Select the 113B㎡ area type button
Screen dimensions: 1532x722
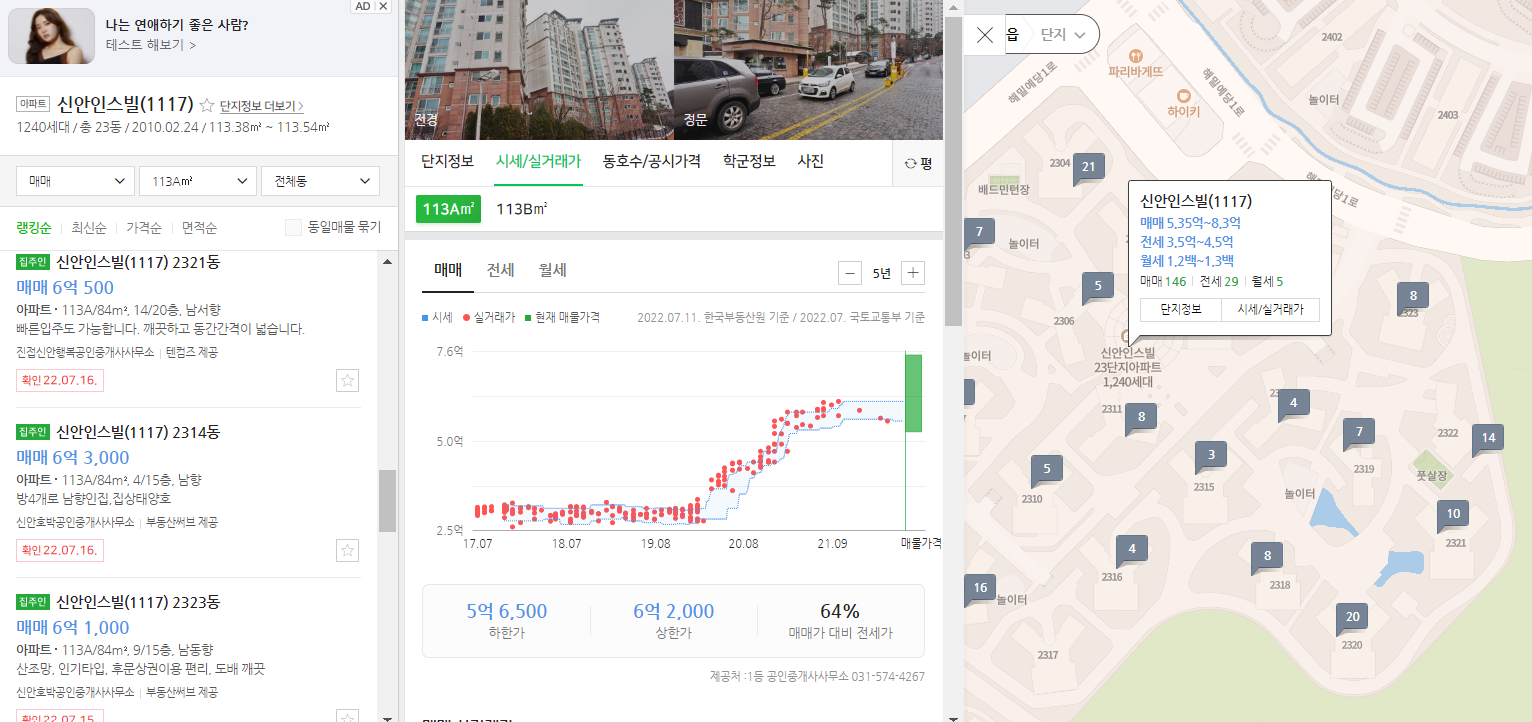click(521, 209)
